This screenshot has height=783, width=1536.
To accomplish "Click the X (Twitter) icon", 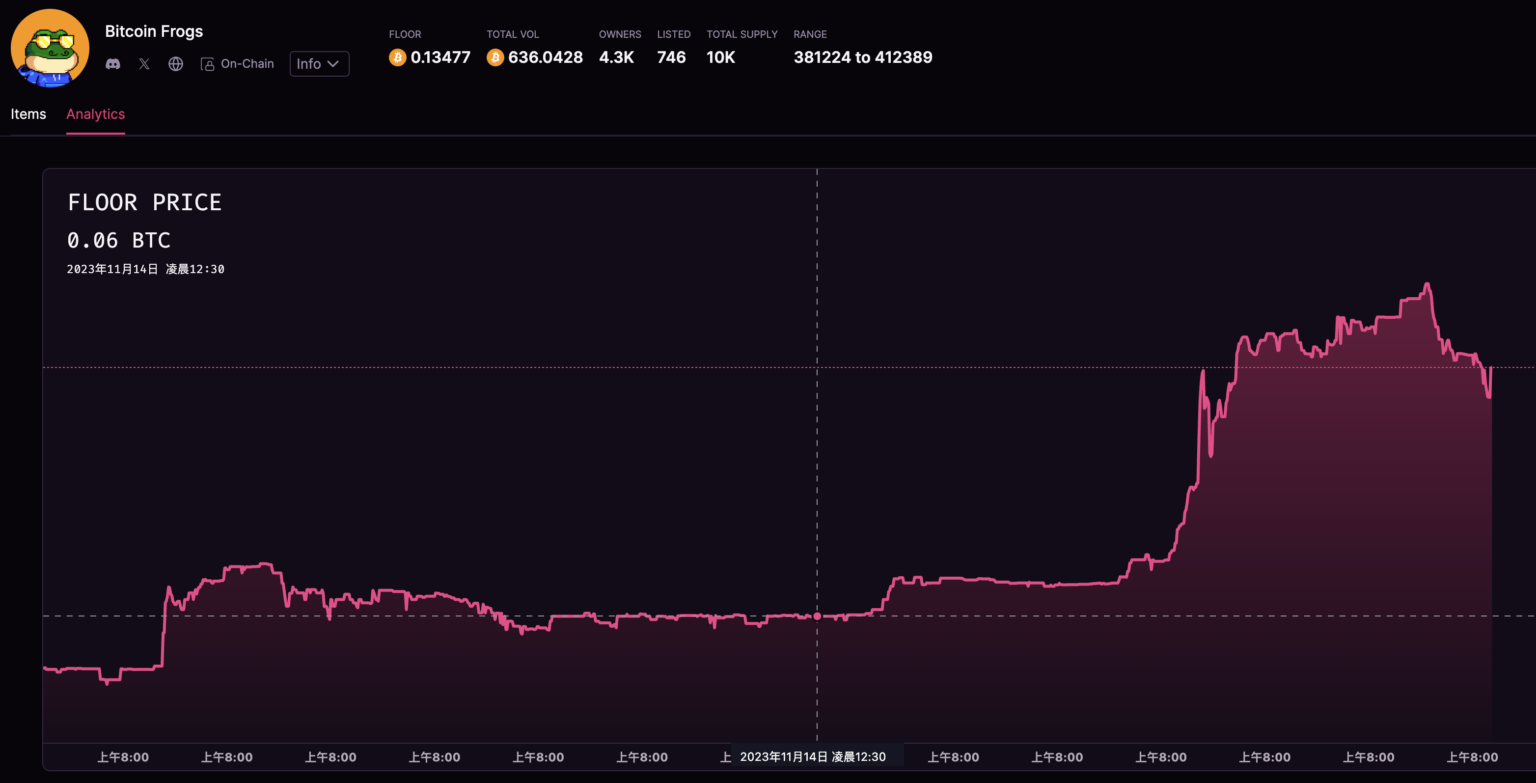I will 144,63.
